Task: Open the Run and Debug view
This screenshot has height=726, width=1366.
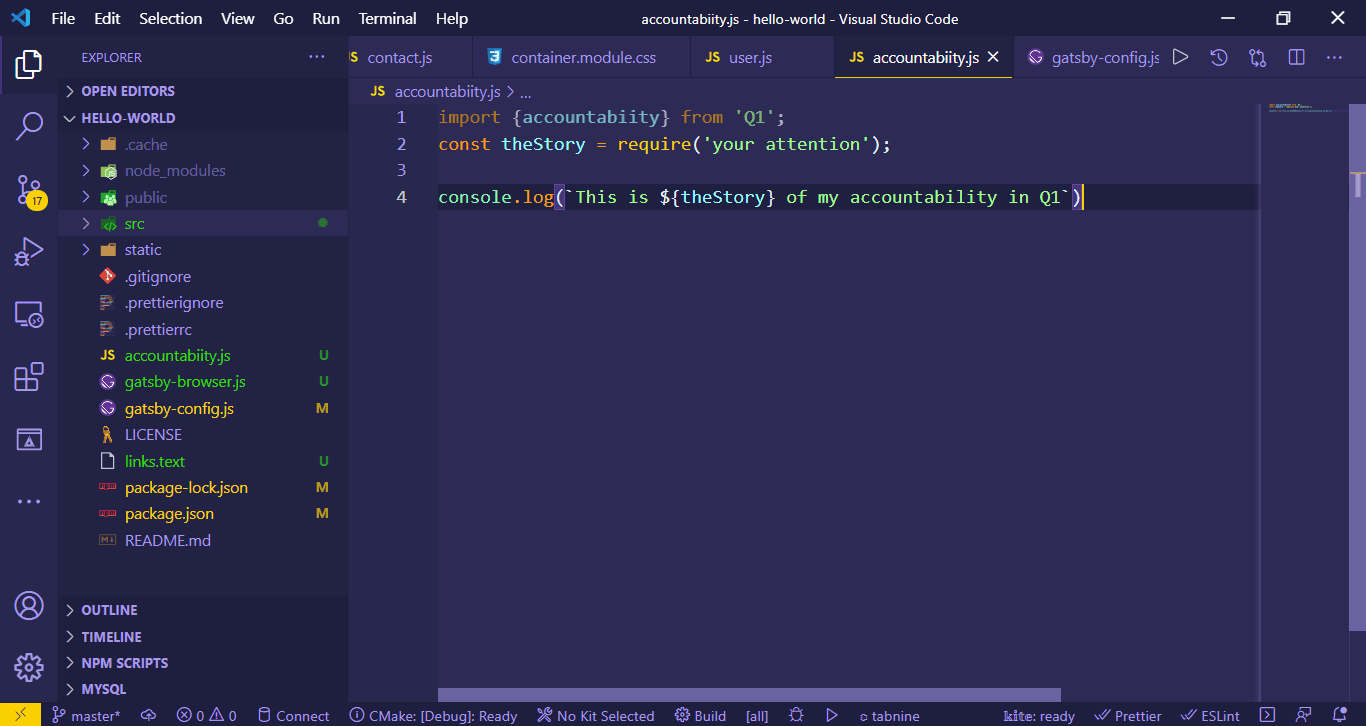Action: (29, 252)
